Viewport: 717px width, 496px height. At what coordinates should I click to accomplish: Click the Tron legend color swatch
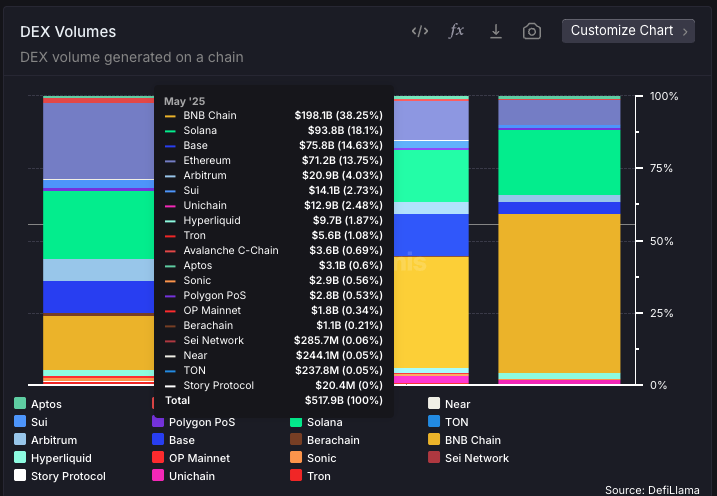pos(296,475)
